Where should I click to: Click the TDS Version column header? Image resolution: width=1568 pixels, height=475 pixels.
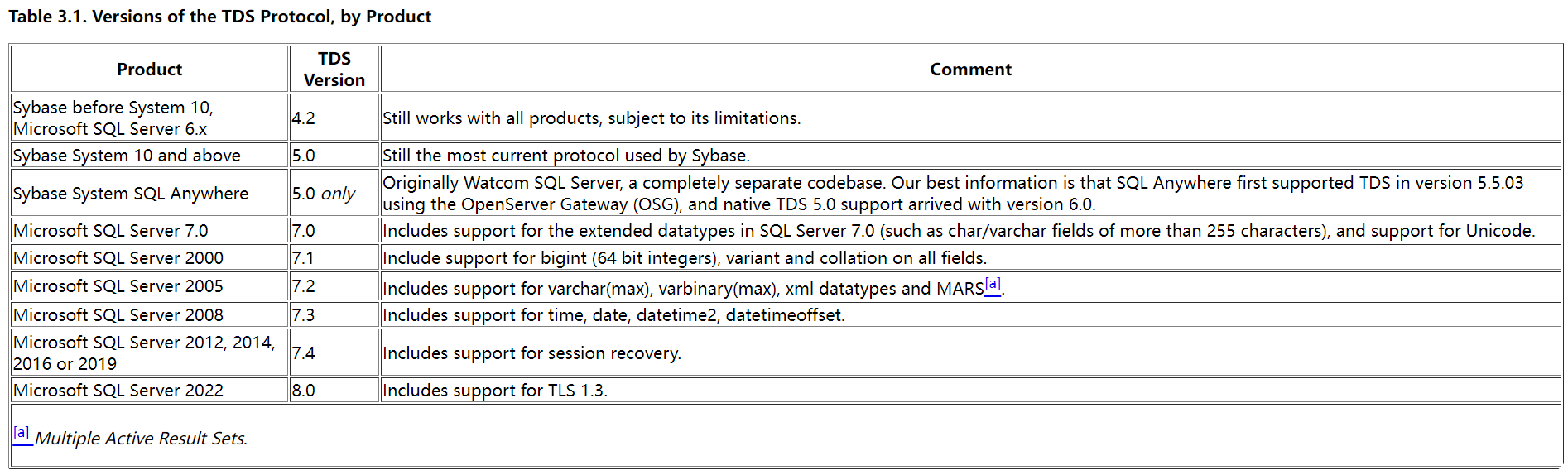click(x=334, y=70)
